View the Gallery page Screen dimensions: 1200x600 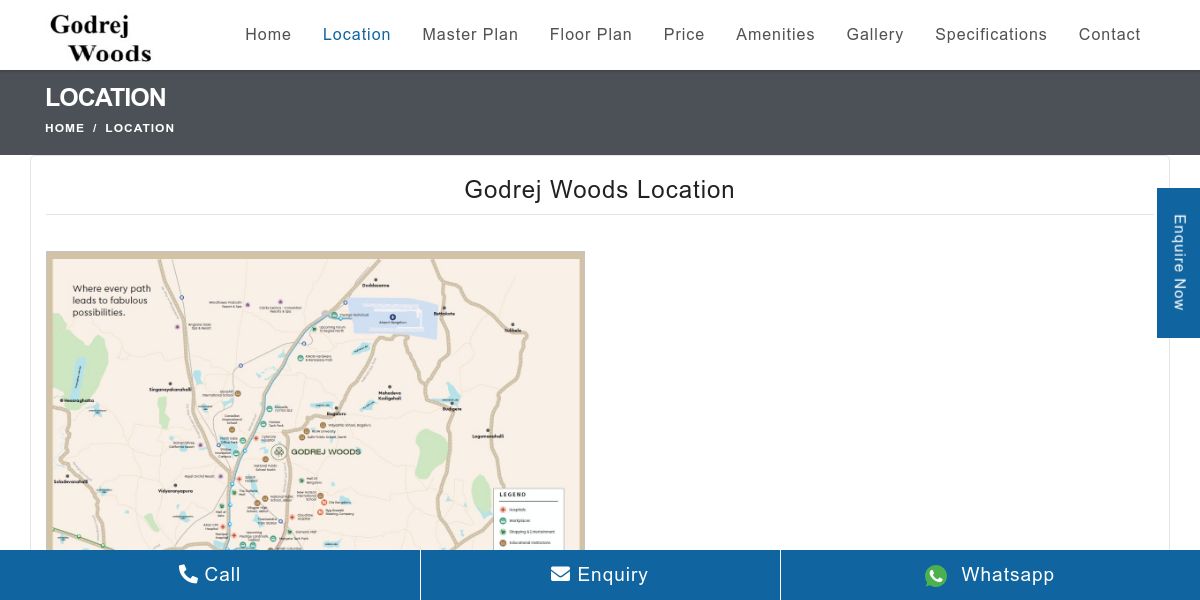pos(875,34)
